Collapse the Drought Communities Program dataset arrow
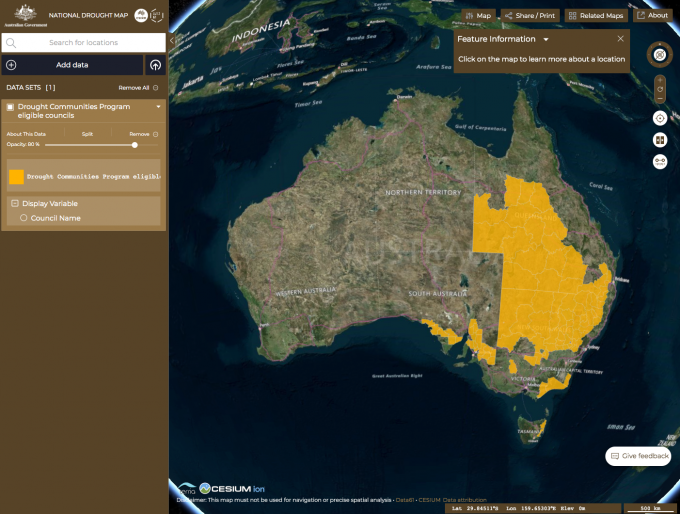Screen dimensions: 680x514 pyautogui.click(x=158, y=107)
